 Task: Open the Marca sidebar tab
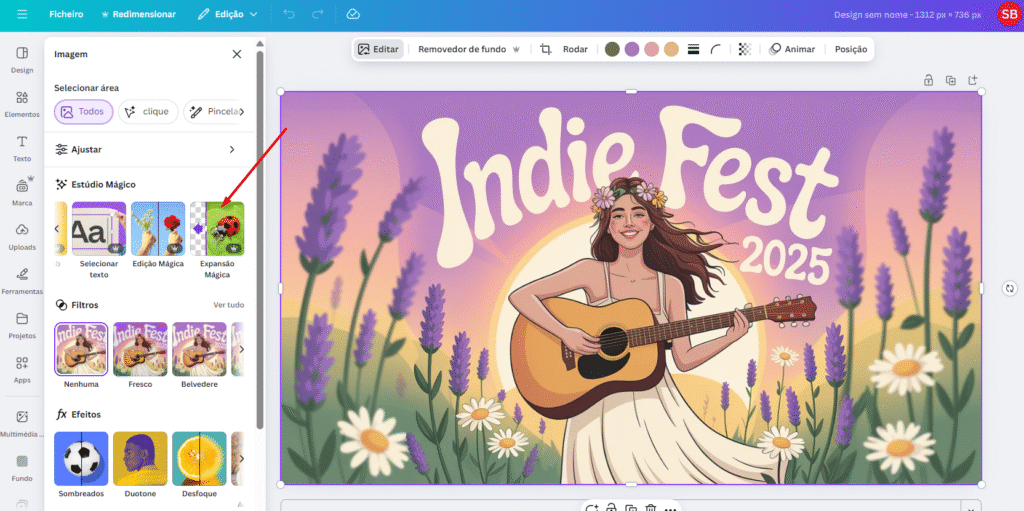point(22,193)
